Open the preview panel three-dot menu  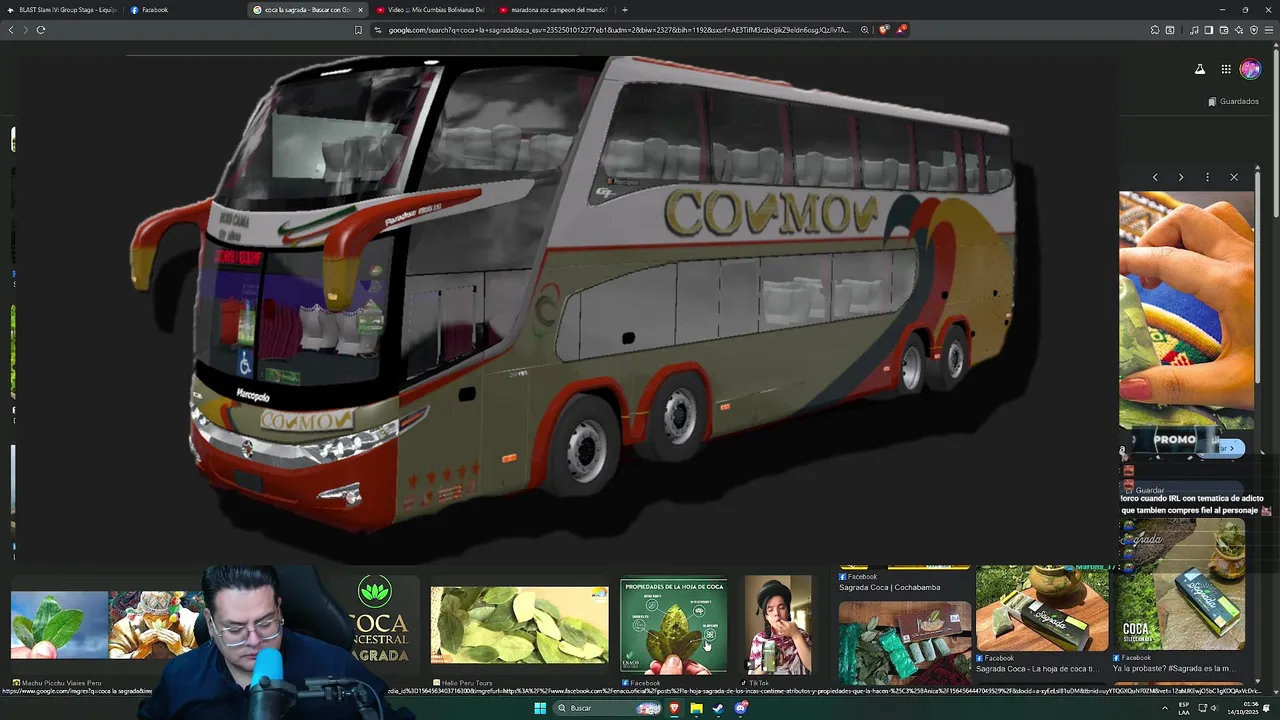1207,177
